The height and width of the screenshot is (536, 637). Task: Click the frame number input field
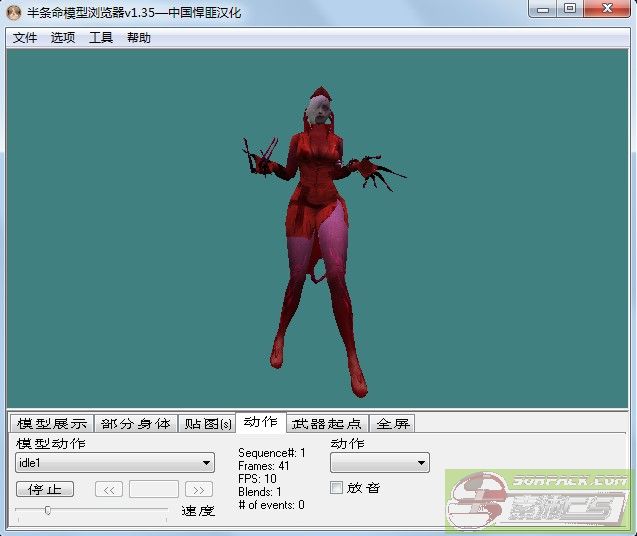[x=154, y=489]
